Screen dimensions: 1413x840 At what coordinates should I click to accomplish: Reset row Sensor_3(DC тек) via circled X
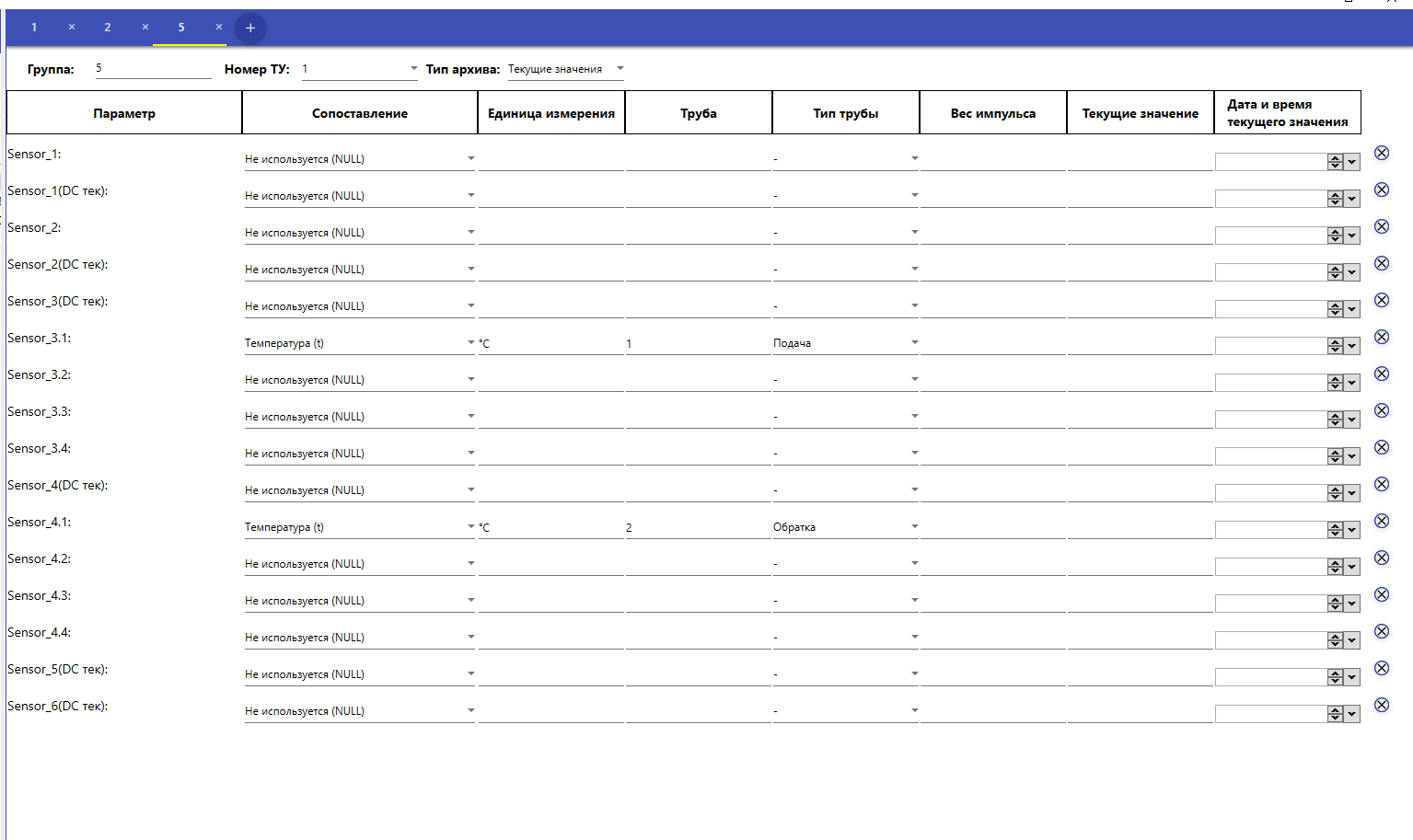click(1382, 300)
